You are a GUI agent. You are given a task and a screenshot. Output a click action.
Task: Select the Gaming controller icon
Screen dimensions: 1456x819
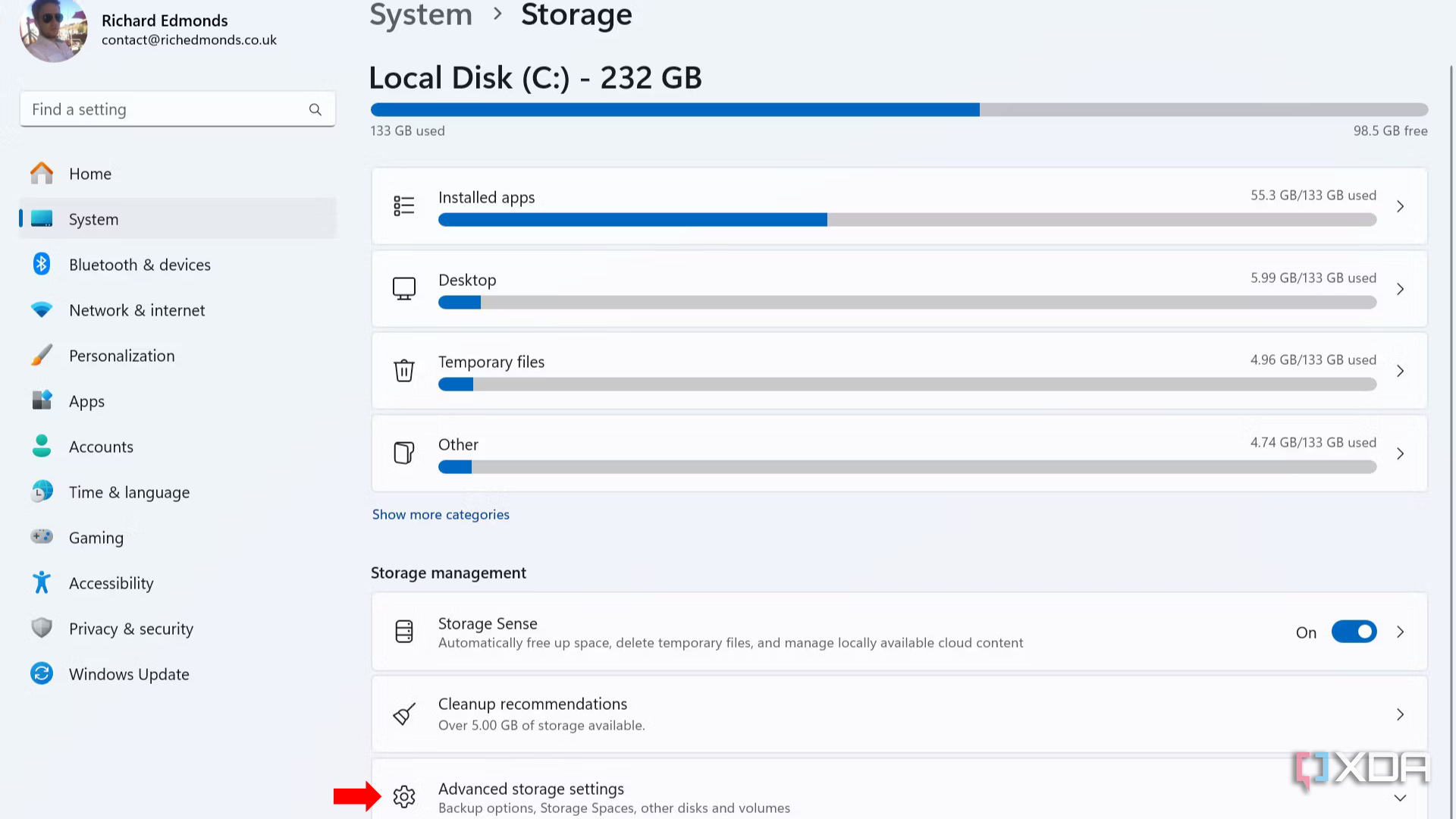click(41, 537)
